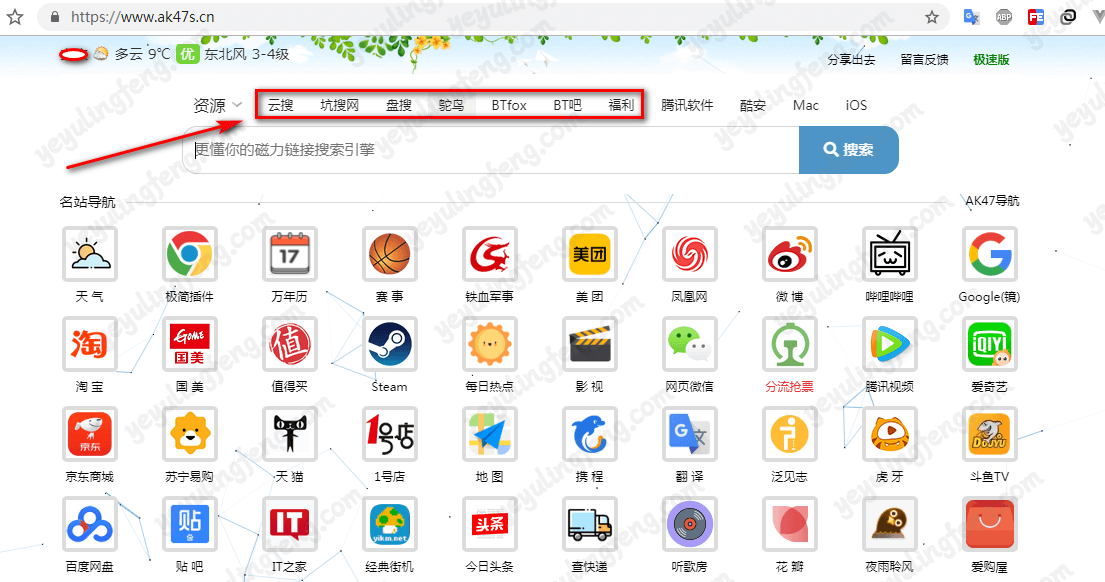Open the 万年历 calendar icon
This screenshot has height=582, width=1105.
[290, 254]
